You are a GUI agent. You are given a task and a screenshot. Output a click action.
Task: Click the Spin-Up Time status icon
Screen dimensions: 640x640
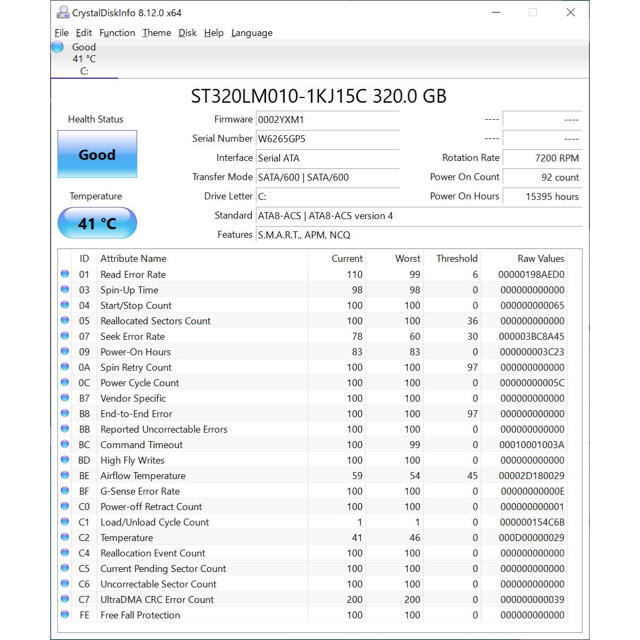[65, 289]
